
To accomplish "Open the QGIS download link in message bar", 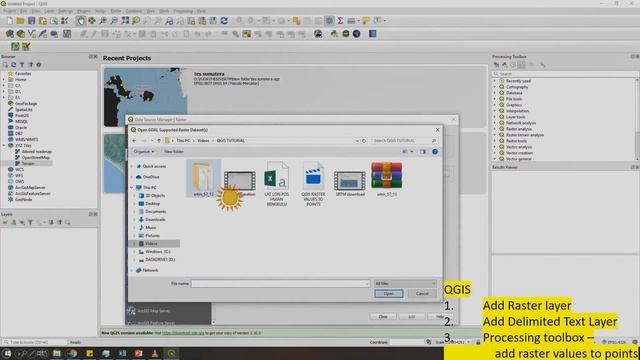I will coord(183,333).
